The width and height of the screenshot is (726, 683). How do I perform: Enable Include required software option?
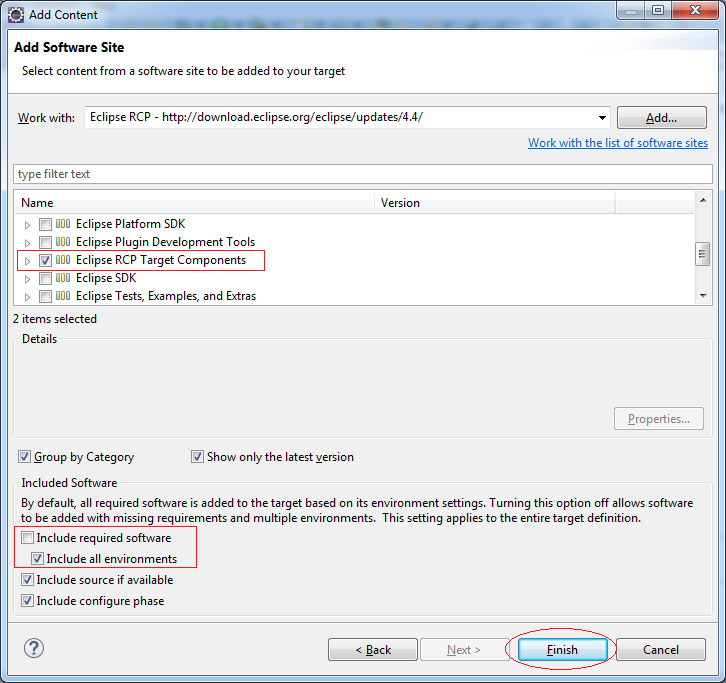[x=27, y=538]
